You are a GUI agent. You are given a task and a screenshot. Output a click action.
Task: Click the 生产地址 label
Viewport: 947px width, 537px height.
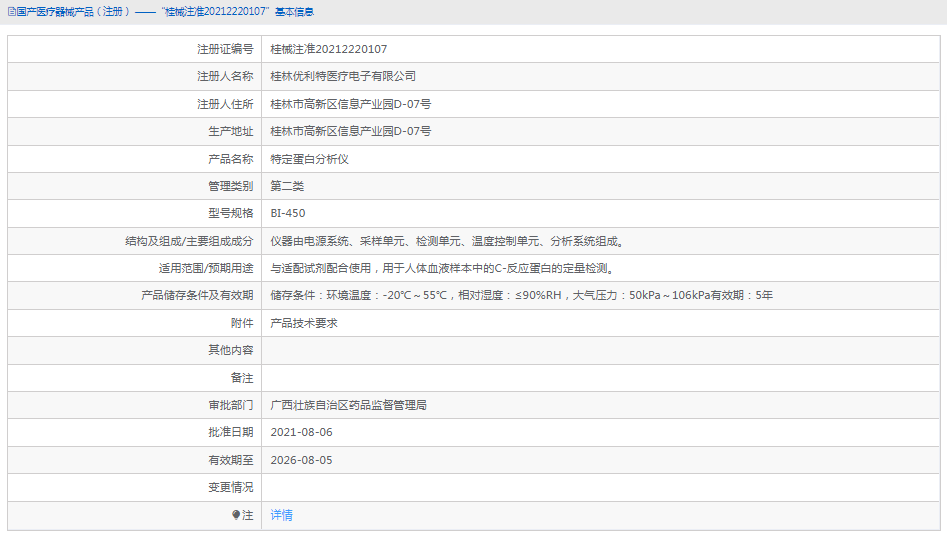(x=231, y=131)
